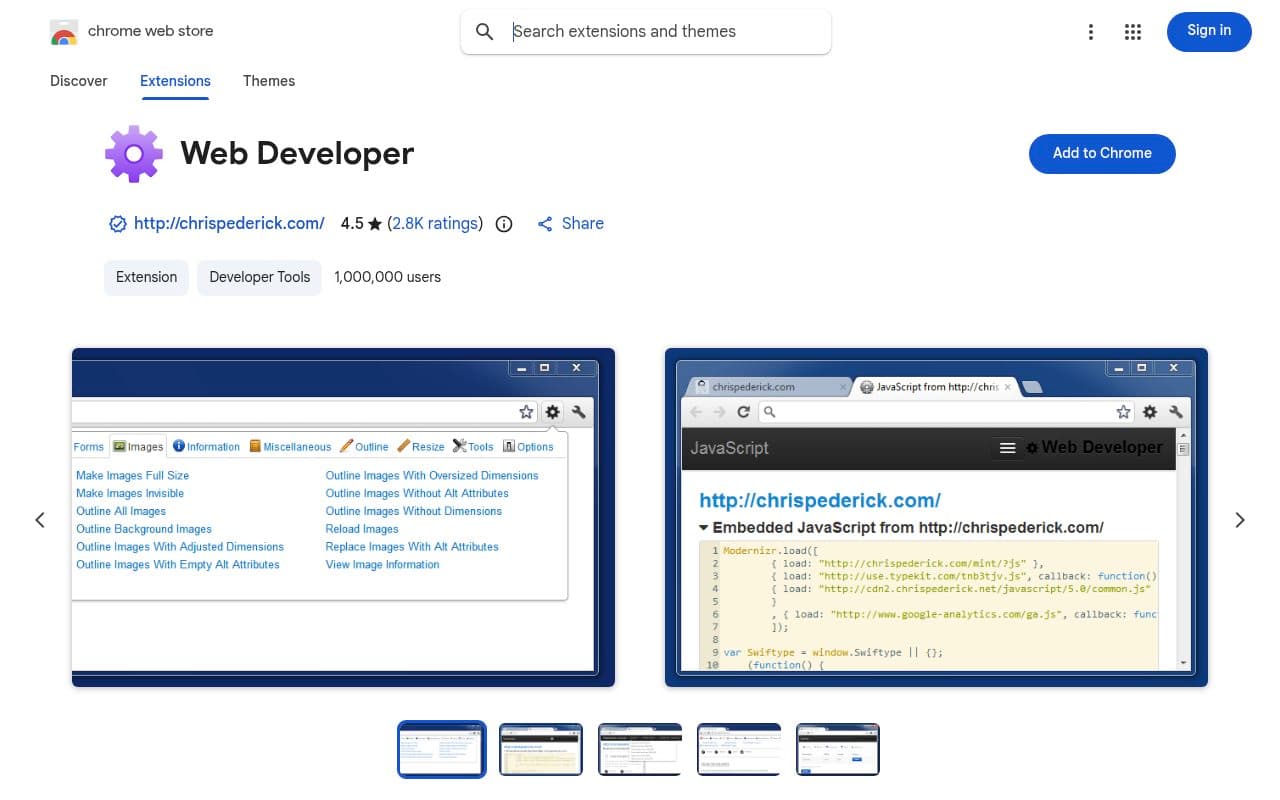Screen dimensions: 1280x800
Task: Expand the Embedded JavaScript disclosure triangle
Action: [x=706, y=527]
